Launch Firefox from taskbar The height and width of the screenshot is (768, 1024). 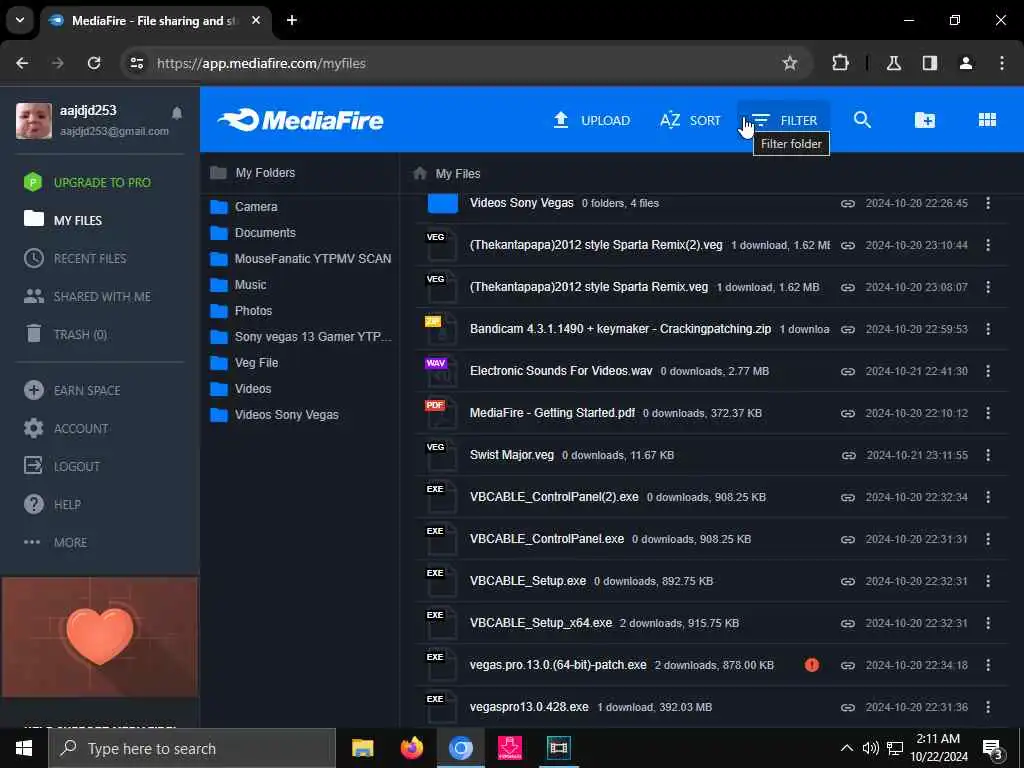(x=411, y=748)
